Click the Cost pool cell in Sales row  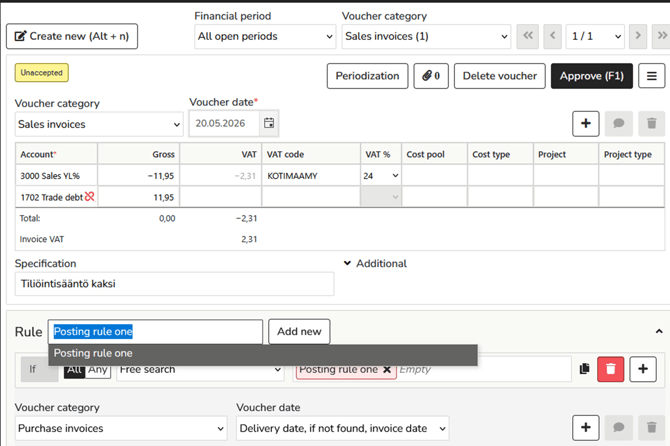[435, 176]
